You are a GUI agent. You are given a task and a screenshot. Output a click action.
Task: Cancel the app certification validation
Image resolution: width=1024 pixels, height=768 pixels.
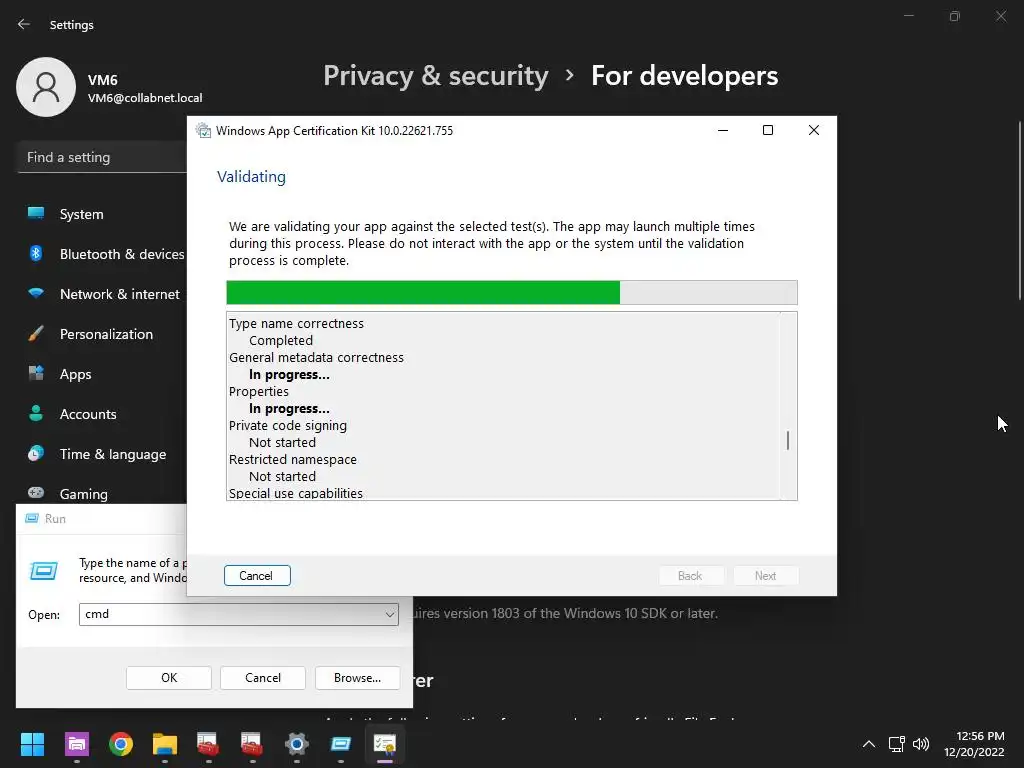(257, 575)
